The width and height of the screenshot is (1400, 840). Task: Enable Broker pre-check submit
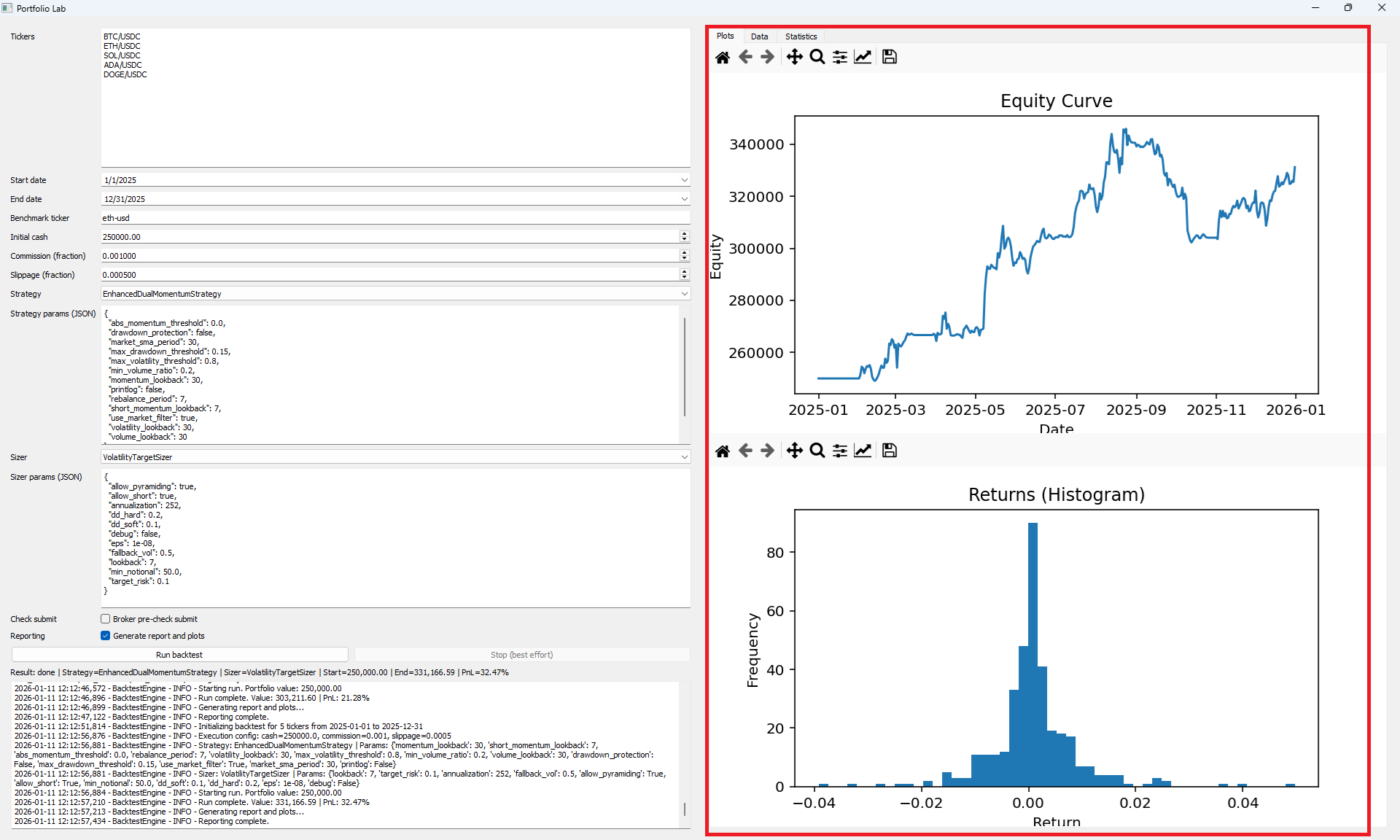pyautogui.click(x=106, y=618)
